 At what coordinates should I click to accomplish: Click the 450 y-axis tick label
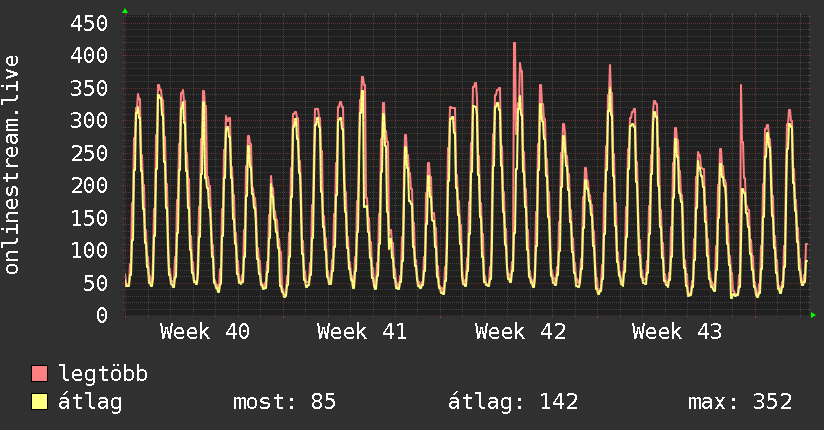click(89, 23)
